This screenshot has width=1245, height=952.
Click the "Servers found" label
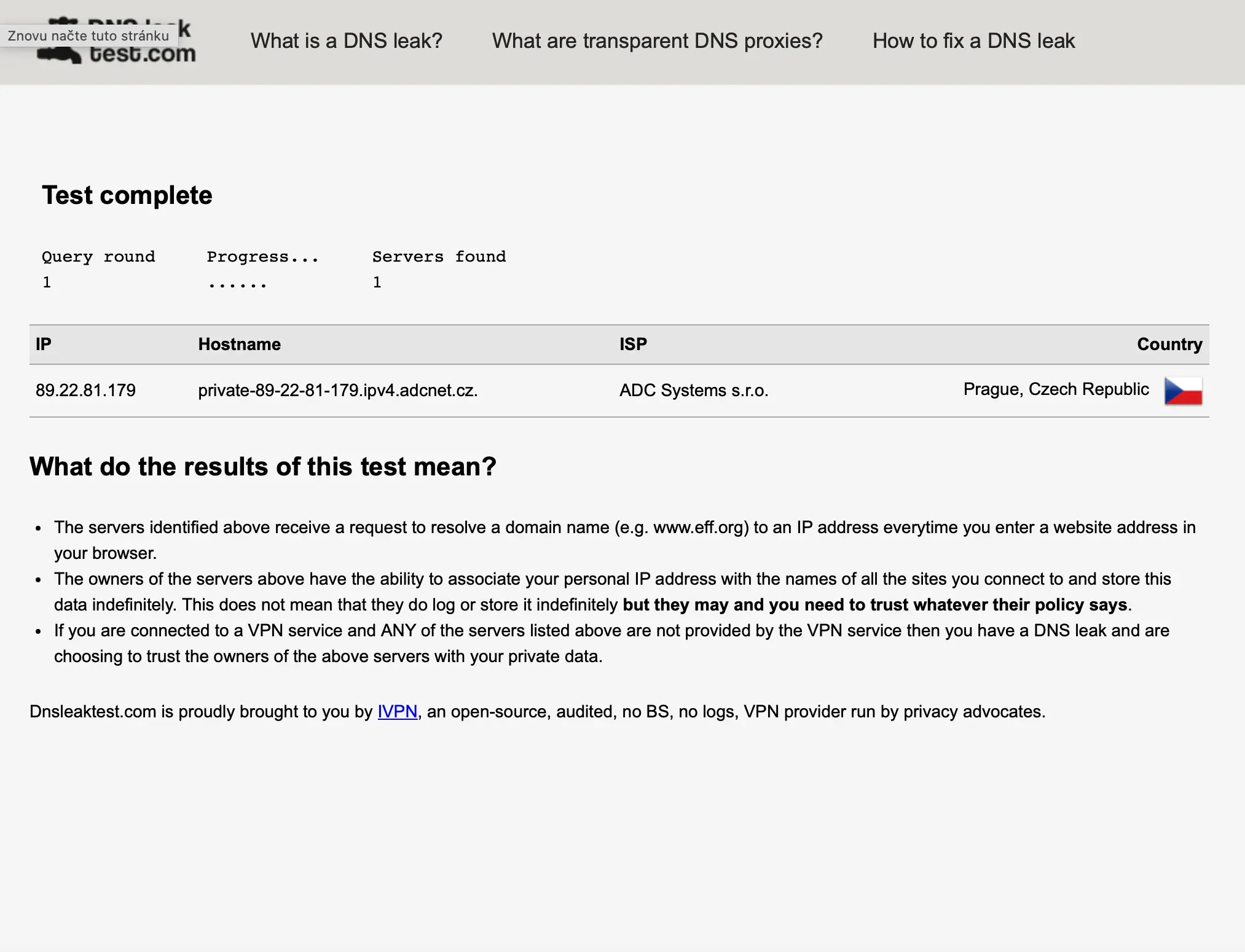coord(439,257)
